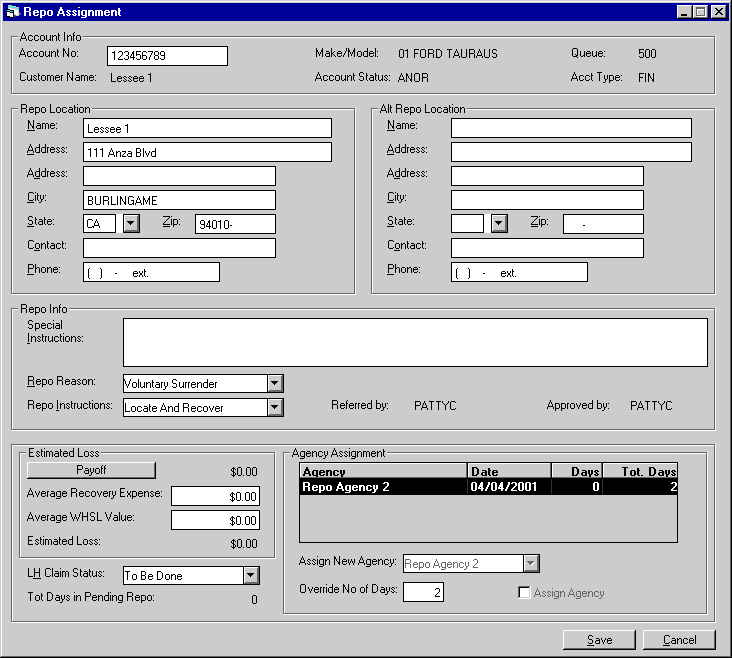The image size is (732, 658).
Task: Maximize the Repo Assignment window
Action: (701, 12)
